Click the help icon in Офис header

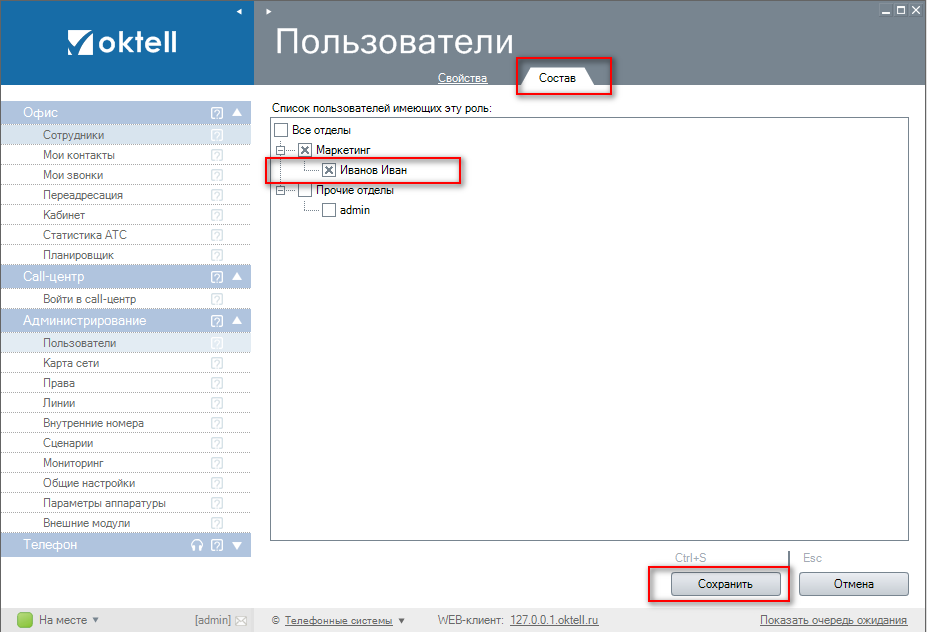217,113
